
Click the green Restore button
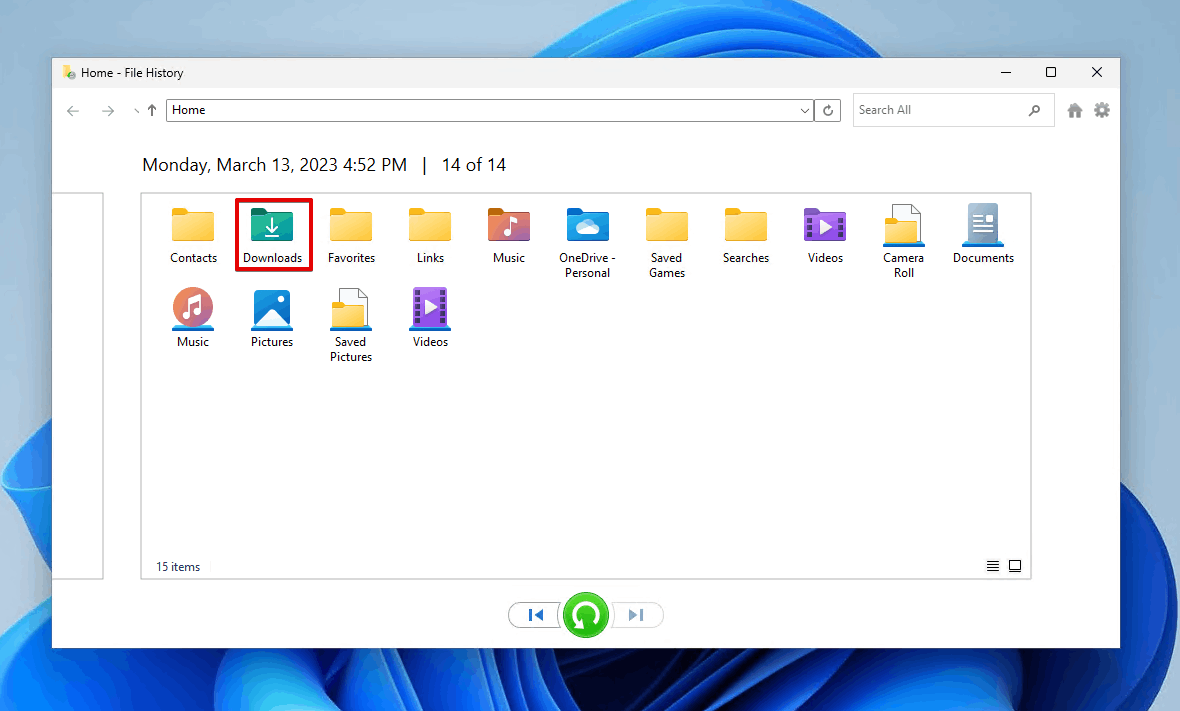[585, 615]
